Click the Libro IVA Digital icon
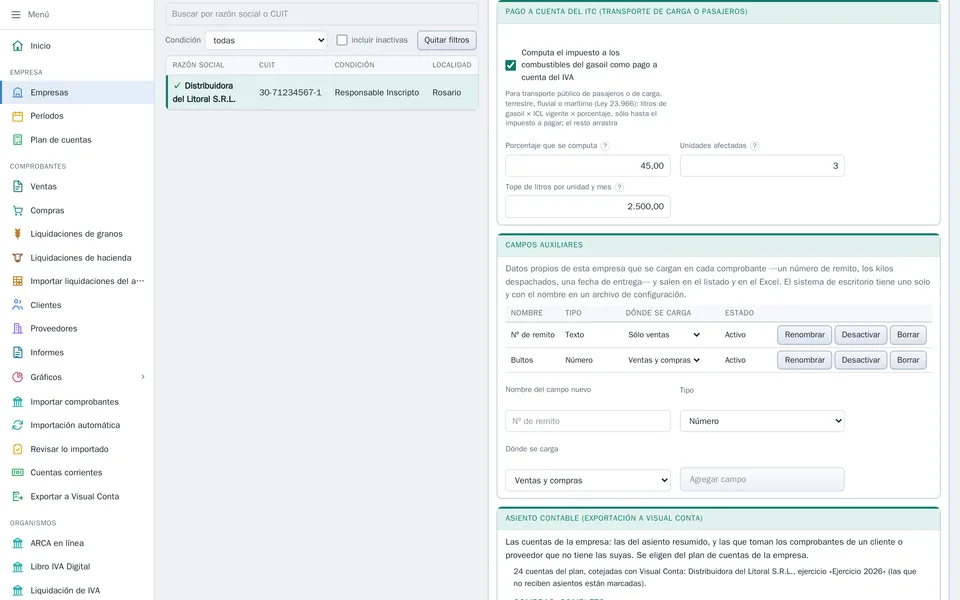This screenshot has height=600, width=960. coord(18,567)
